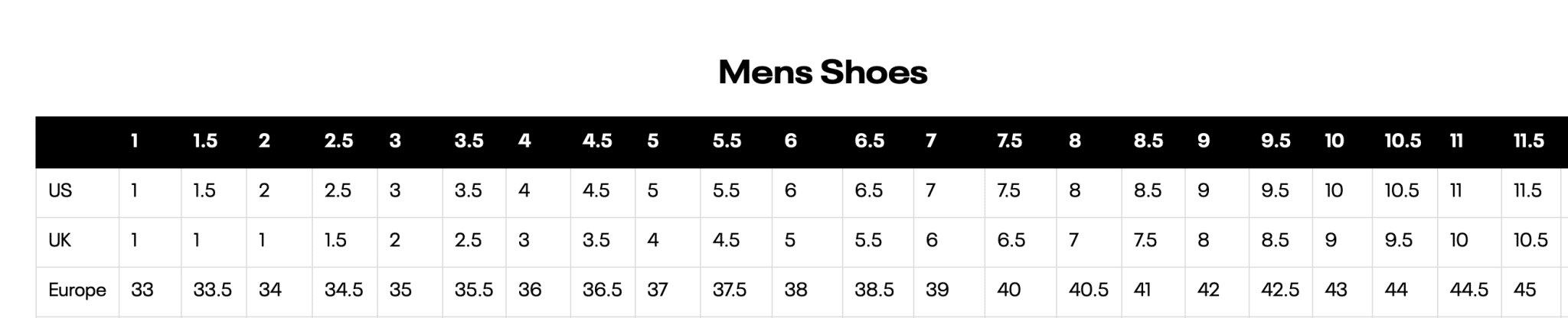
Task: Select Europe size 34.5 cell
Action: coord(345,290)
